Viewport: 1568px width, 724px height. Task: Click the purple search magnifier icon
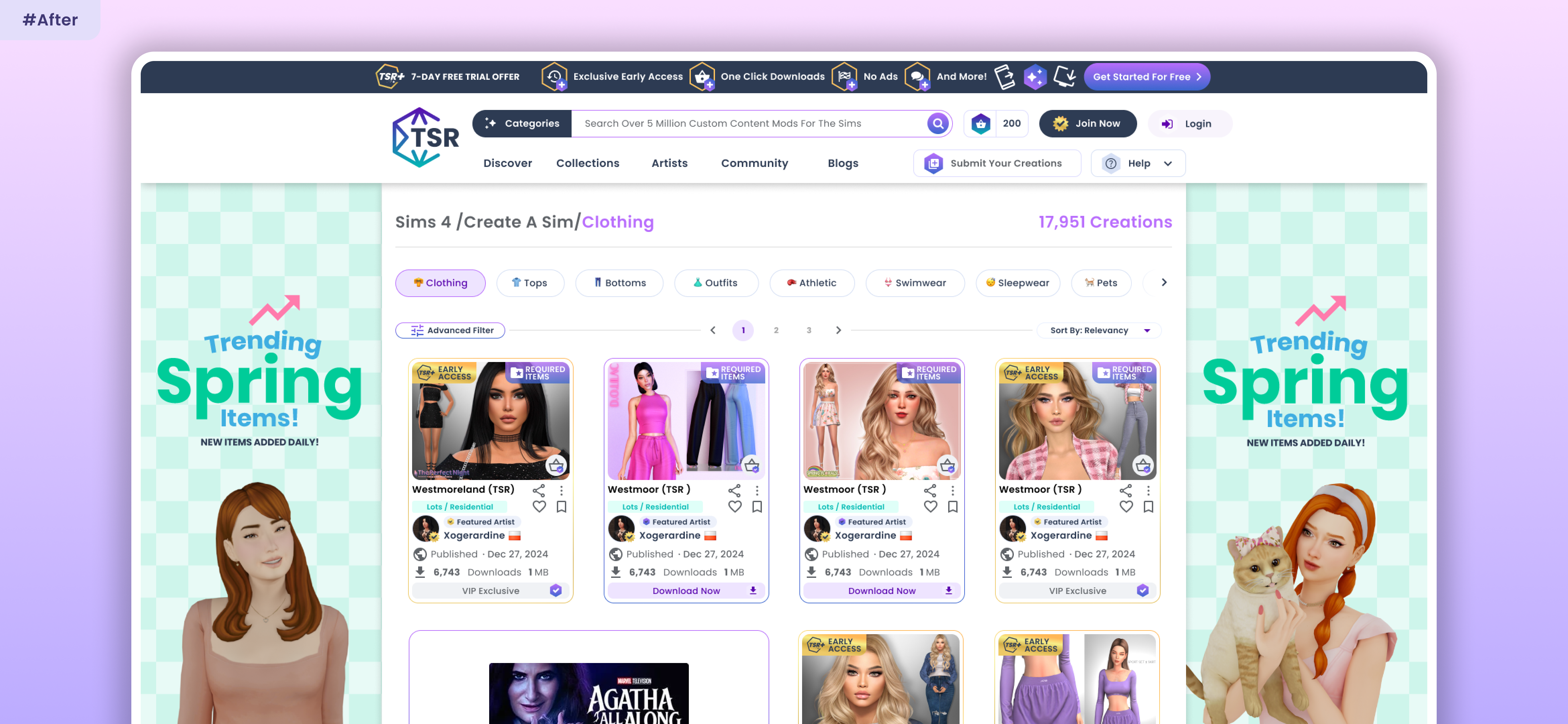tap(937, 124)
